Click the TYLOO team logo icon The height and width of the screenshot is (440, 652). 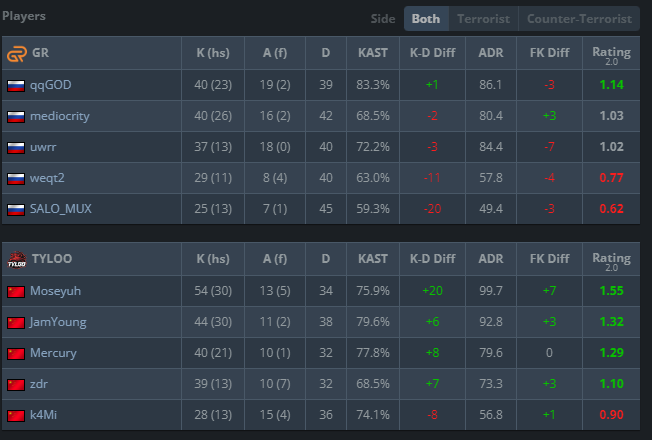click(x=16, y=259)
